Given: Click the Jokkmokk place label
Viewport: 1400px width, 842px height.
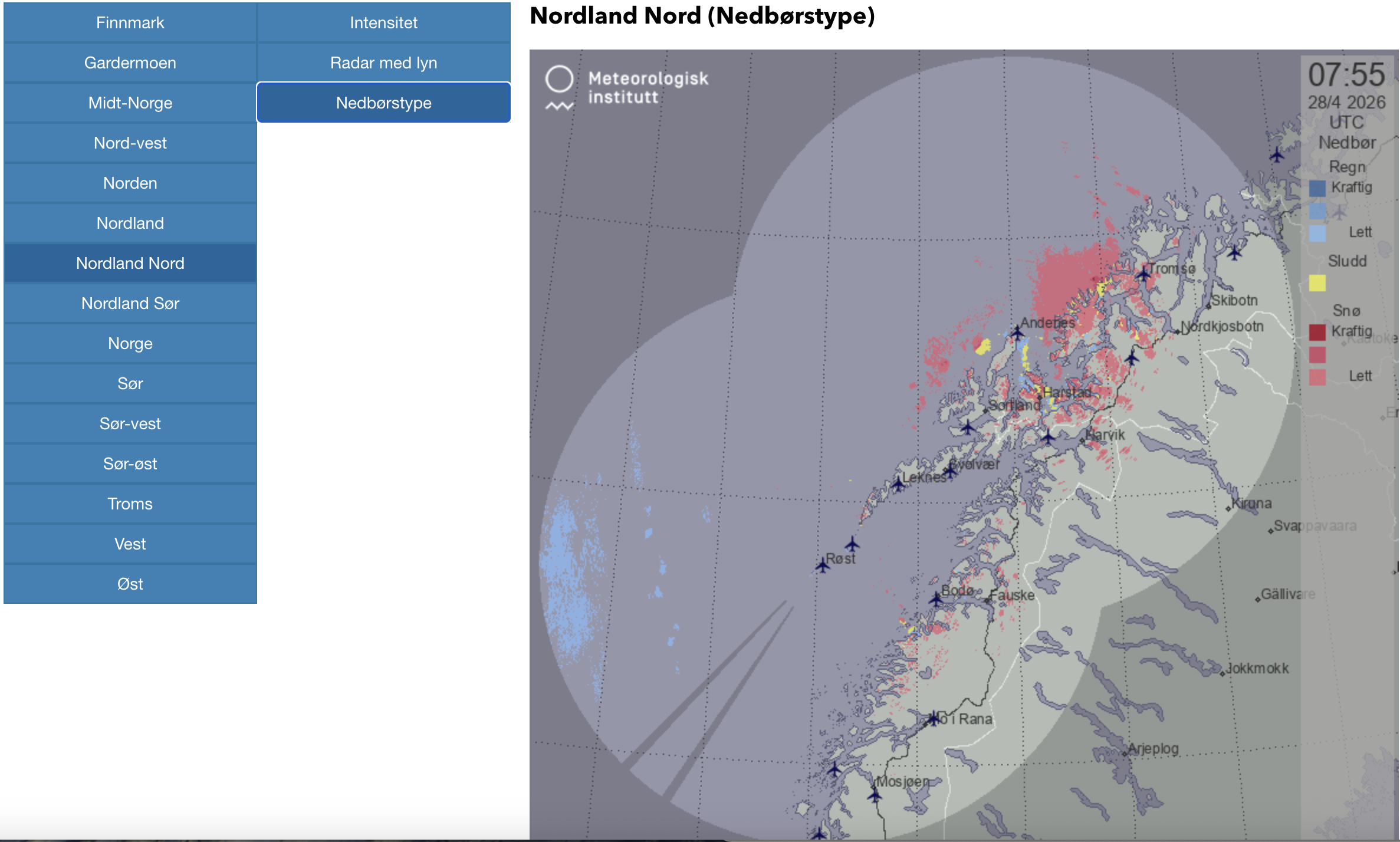Looking at the screenshot, I should (1257, 668).
